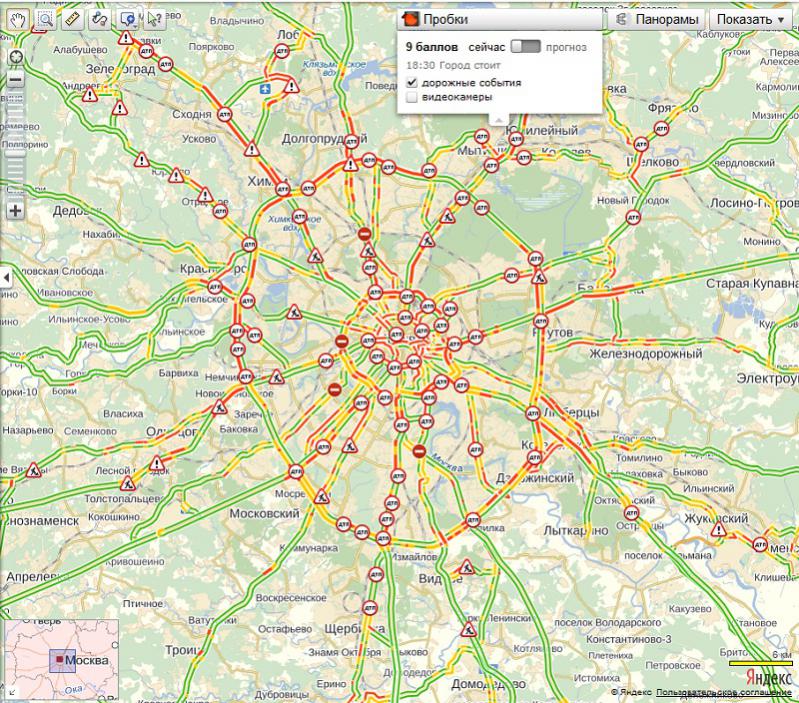Viewport: 799px width, 703px height.
Task: Zoom out with the minus button
Action: (16, 80)
